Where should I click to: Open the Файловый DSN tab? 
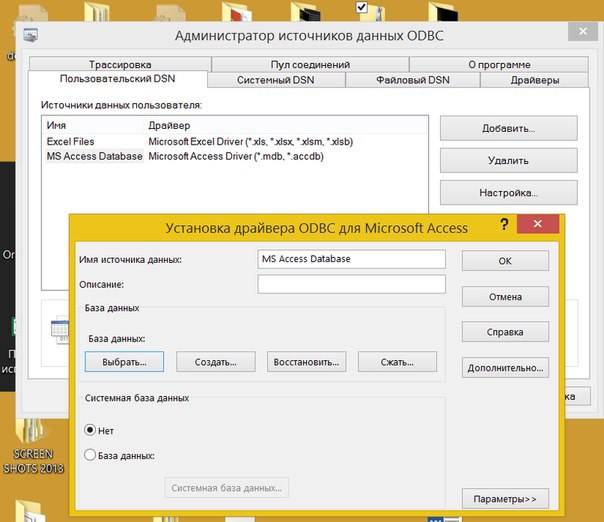point(413,80)
